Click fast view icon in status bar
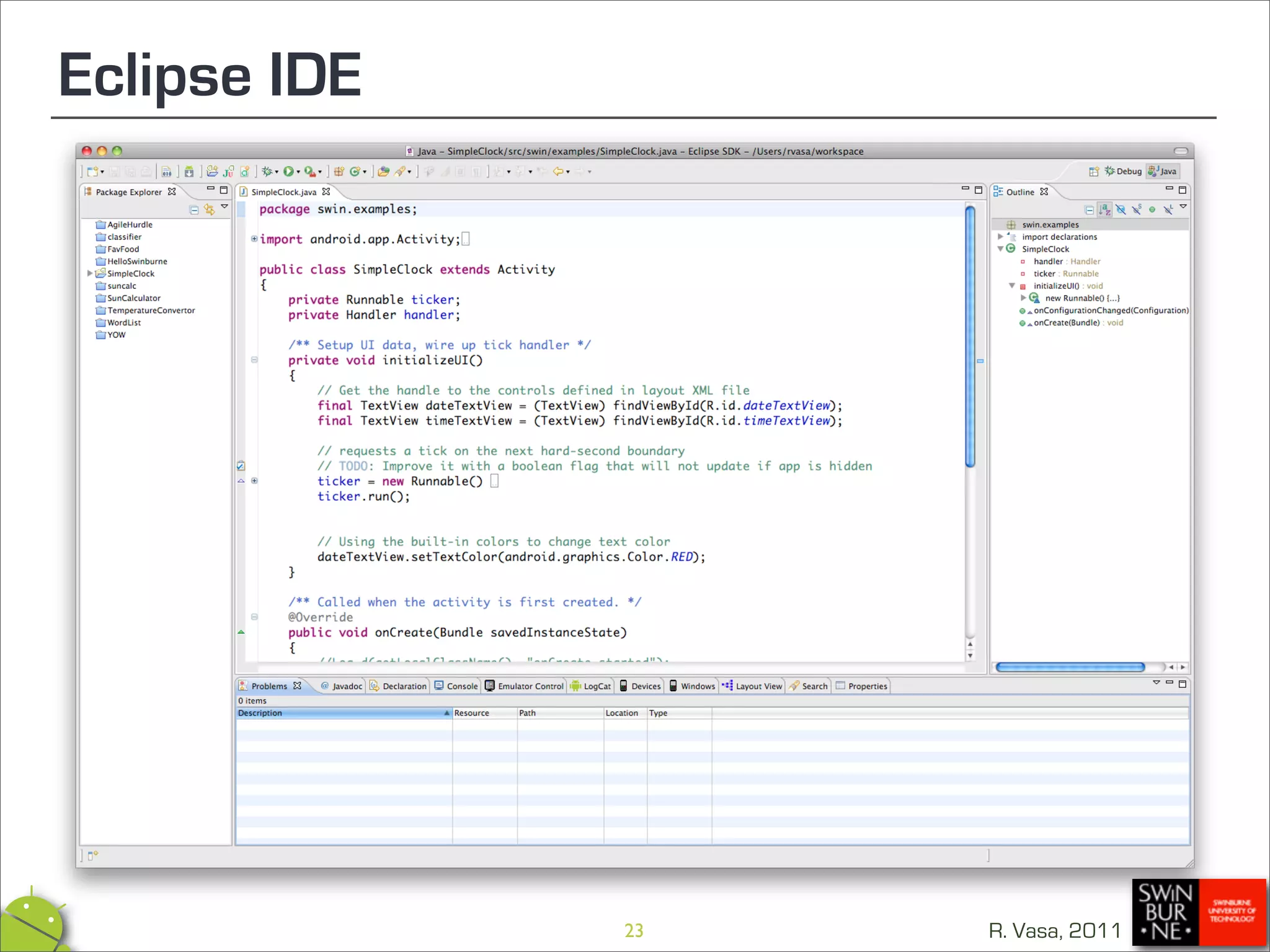 click(x=92, y=856)
